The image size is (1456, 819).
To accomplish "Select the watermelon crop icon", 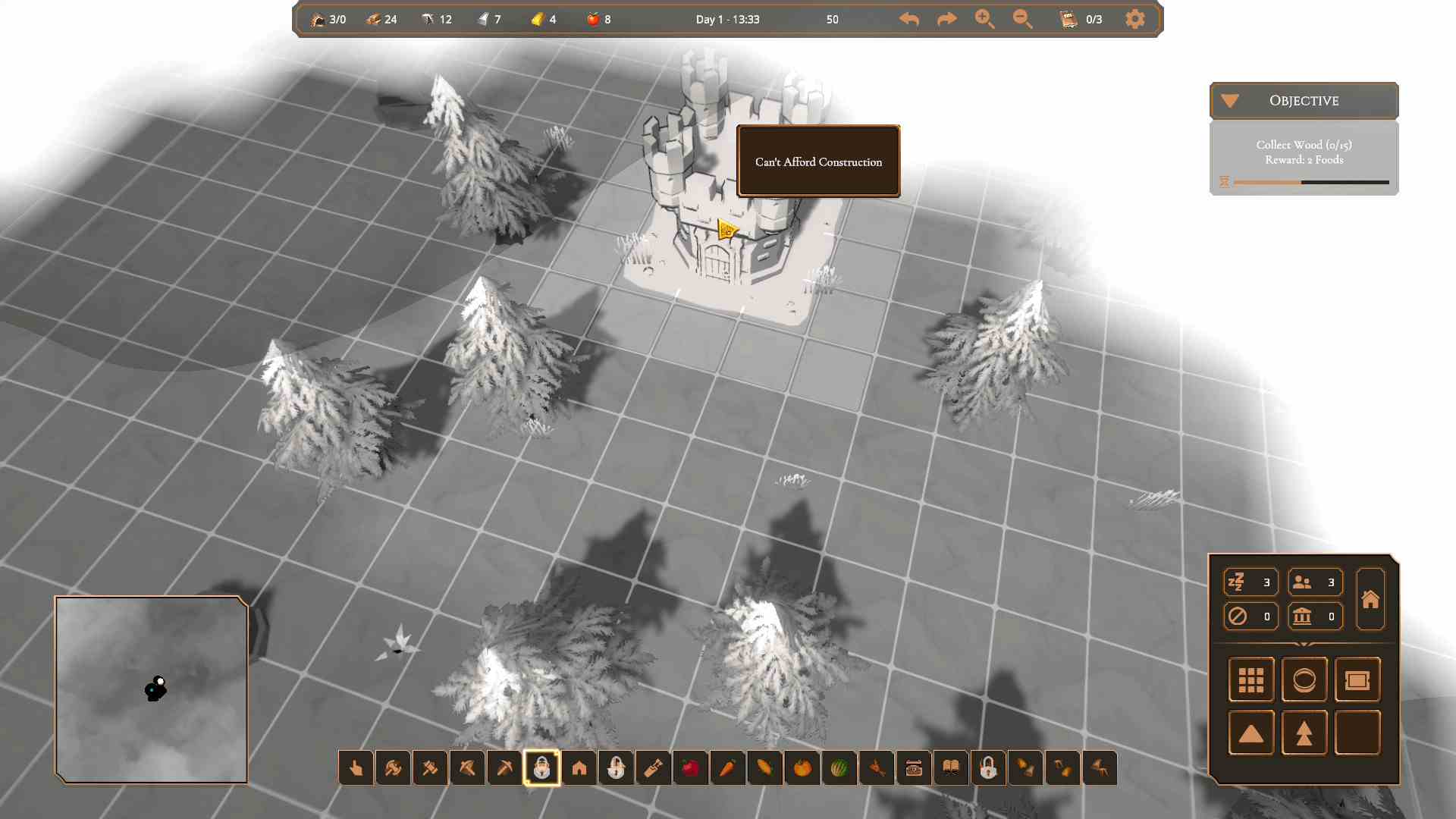I will coord(839,768).
